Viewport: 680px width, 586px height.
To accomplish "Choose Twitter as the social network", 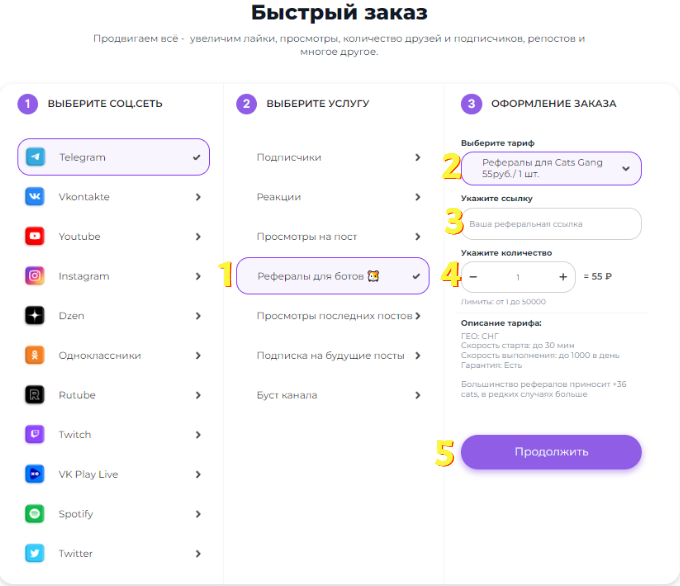I will click(113, 553).
